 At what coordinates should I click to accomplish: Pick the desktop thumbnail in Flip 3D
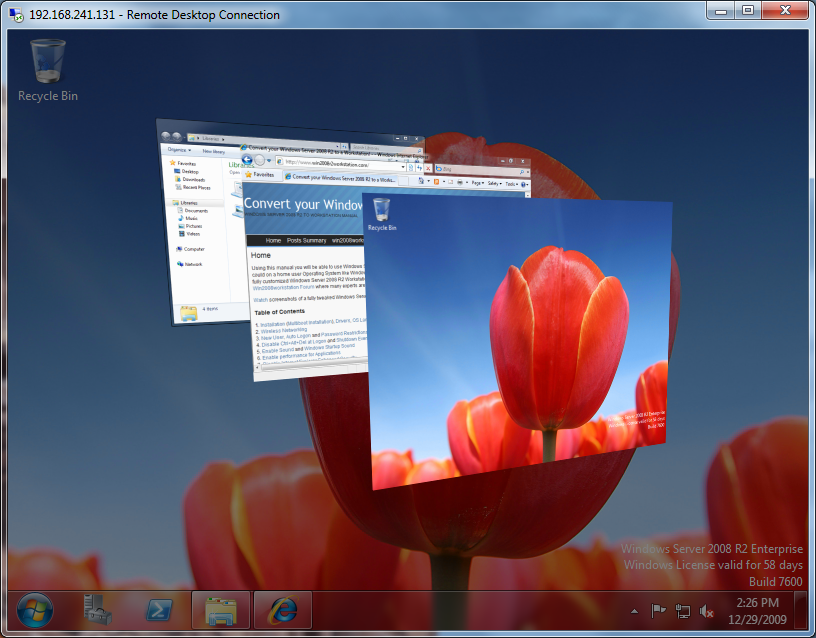coord(518,343)
